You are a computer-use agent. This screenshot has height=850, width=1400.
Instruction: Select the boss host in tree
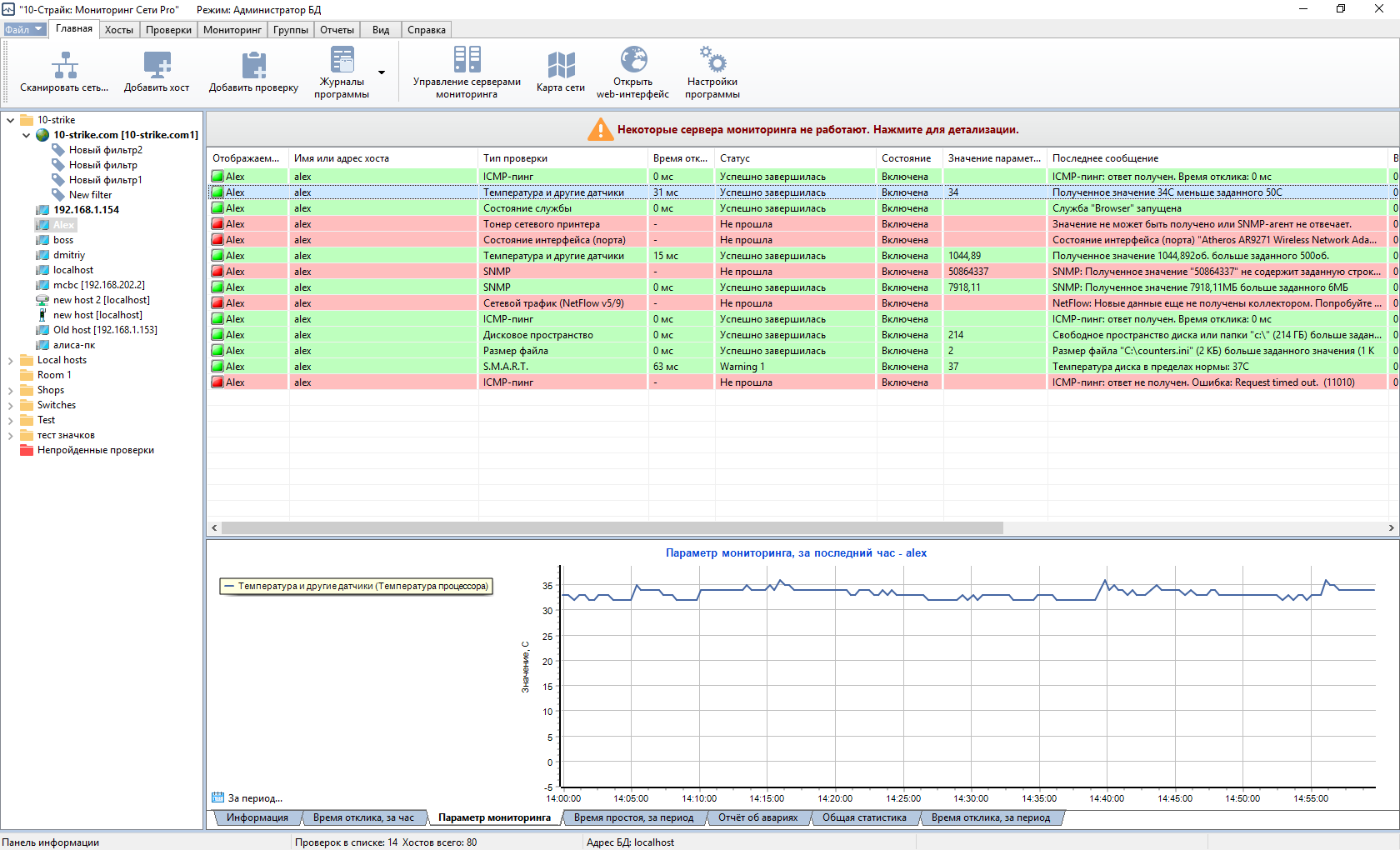[x=63, y=240]
